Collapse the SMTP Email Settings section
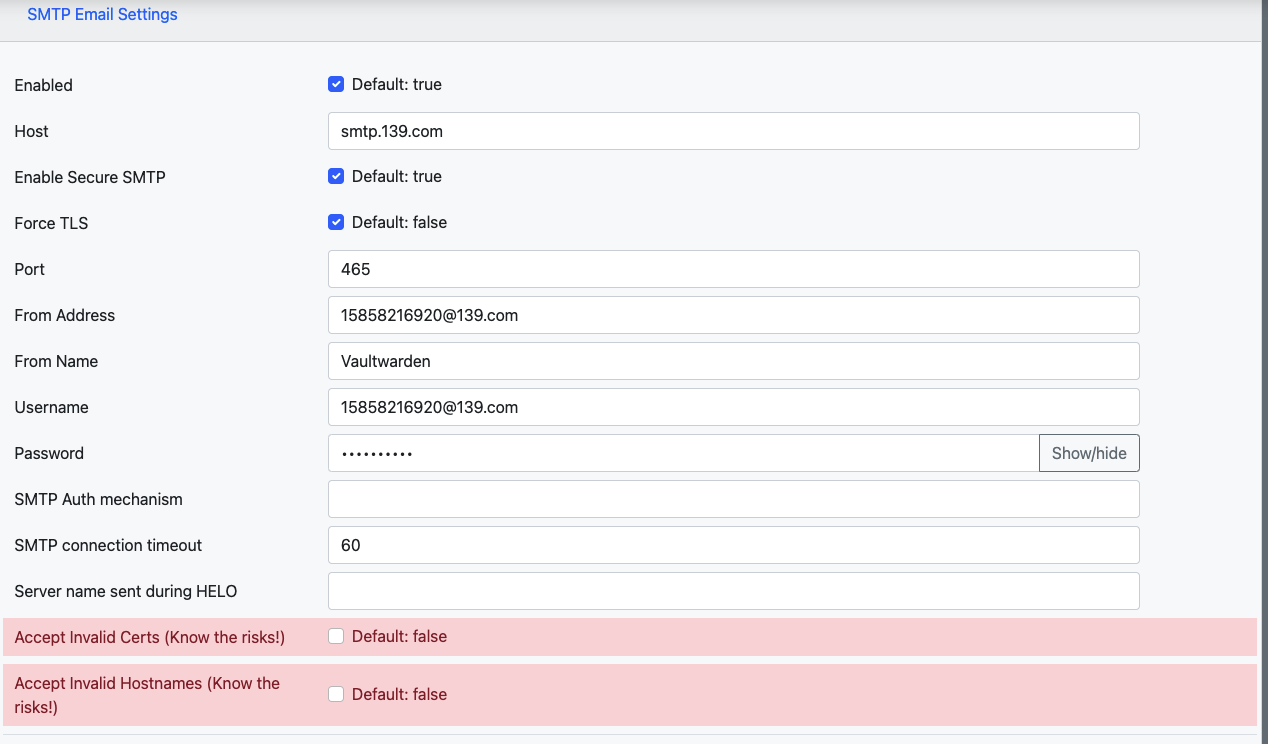 click(102, 15)
